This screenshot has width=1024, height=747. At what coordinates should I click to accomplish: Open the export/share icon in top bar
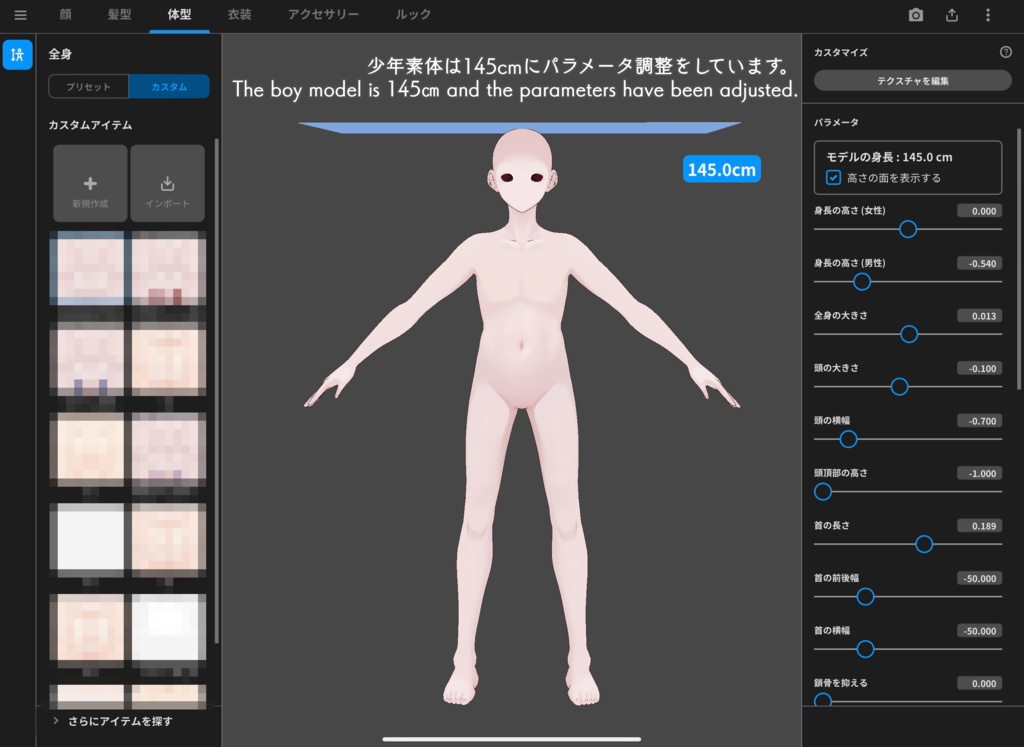[950, 15]
